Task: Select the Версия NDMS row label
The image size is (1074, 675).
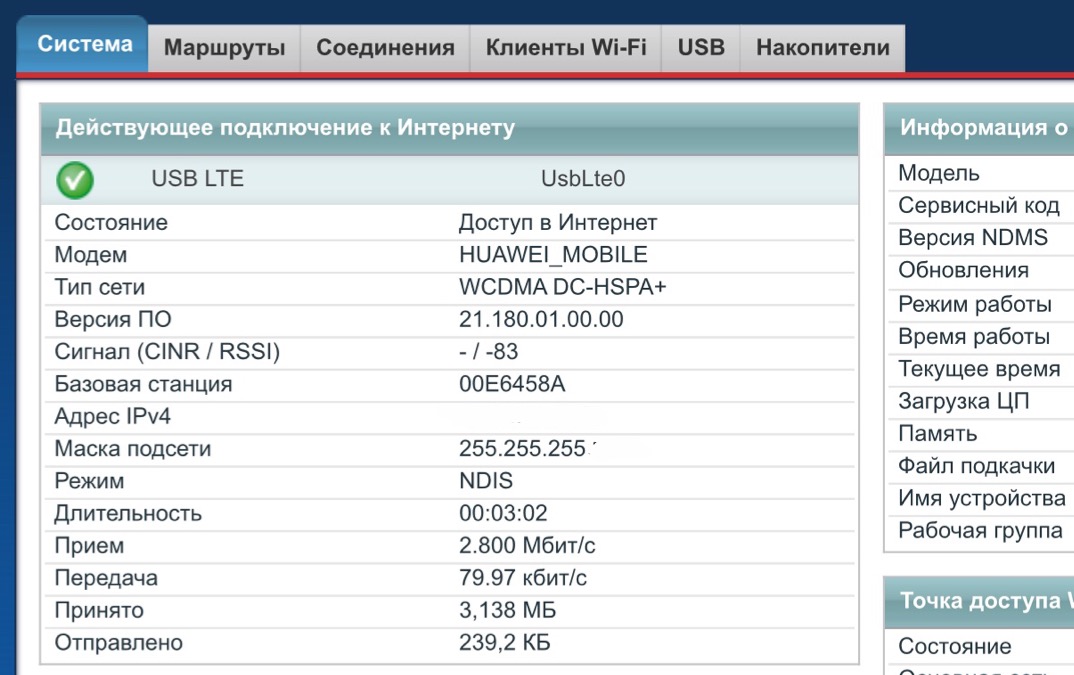Action: point(972,238)
